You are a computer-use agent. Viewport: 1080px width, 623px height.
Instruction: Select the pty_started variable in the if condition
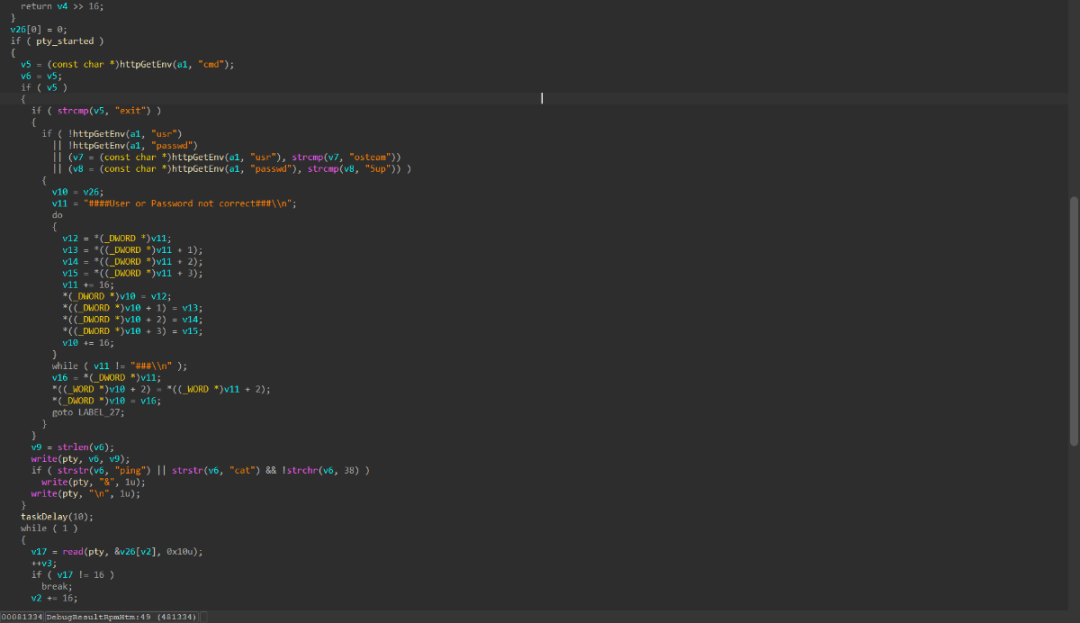[x=65, y=41]
